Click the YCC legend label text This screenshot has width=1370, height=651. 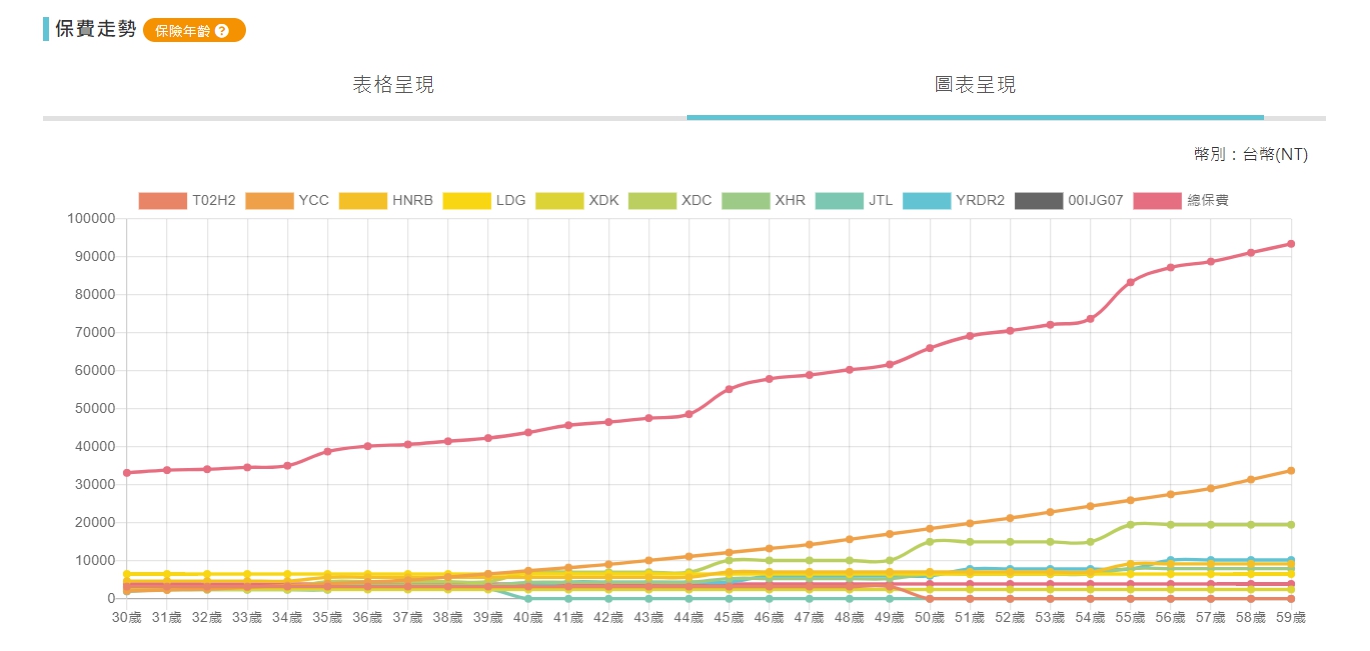[x=314, y=201]
